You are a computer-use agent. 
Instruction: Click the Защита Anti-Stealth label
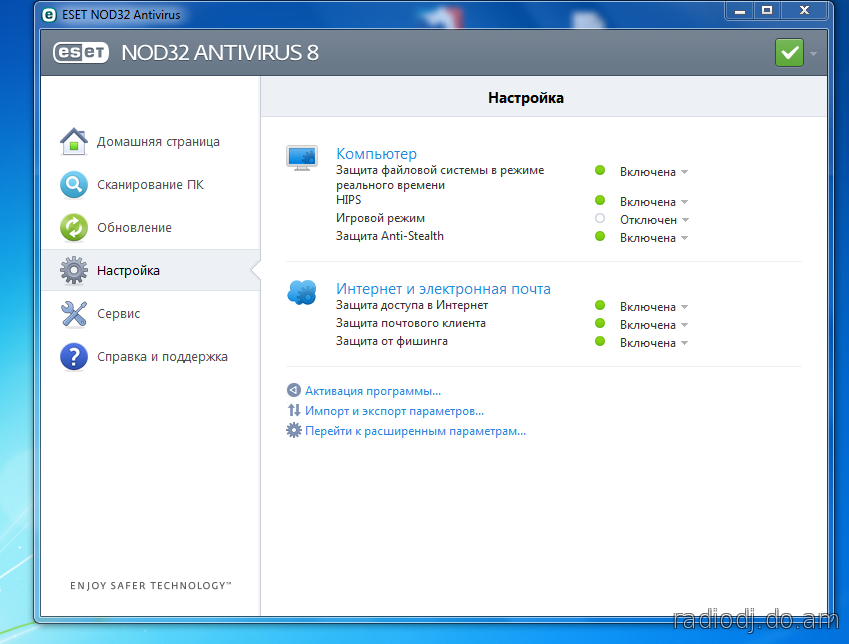pyautogui.click(x=389, y=236)
